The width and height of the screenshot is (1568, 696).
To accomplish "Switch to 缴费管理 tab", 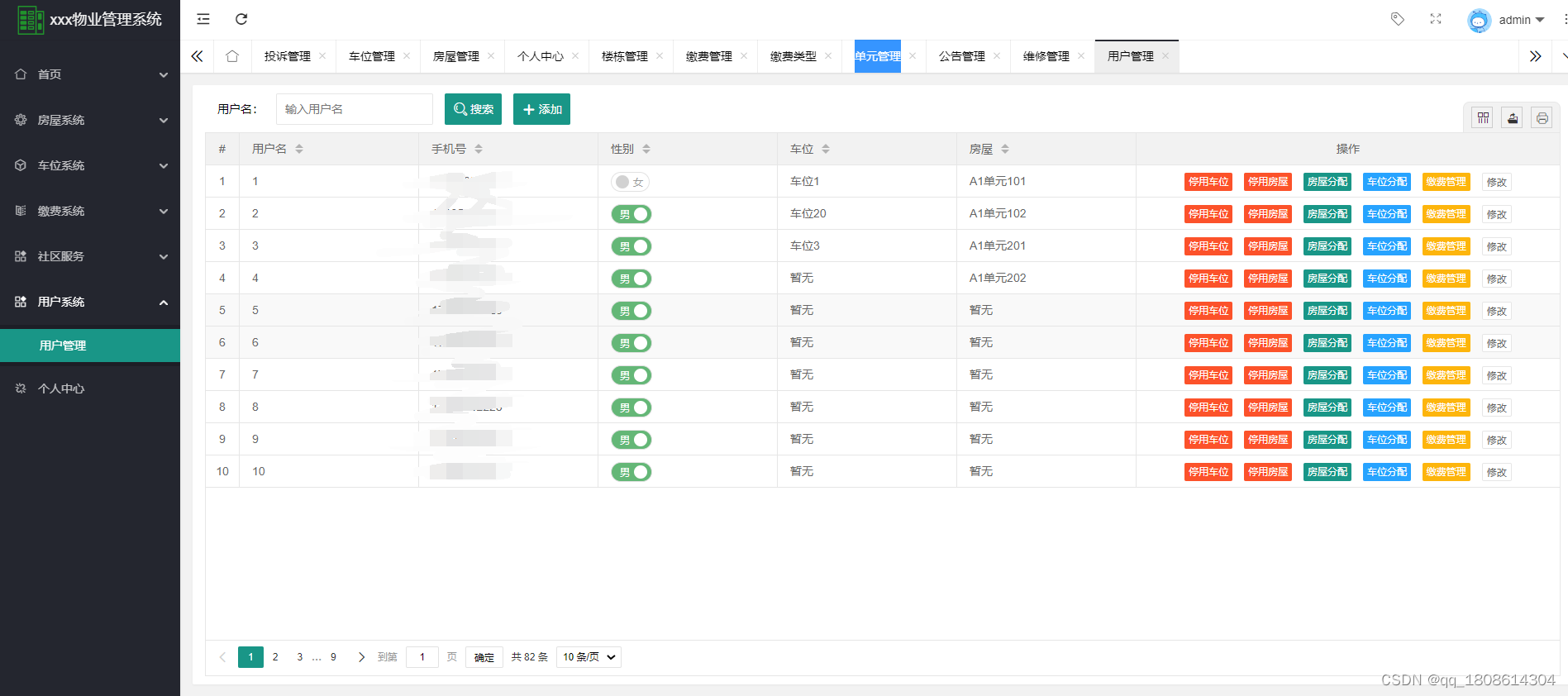I will (x=709, y=56).
